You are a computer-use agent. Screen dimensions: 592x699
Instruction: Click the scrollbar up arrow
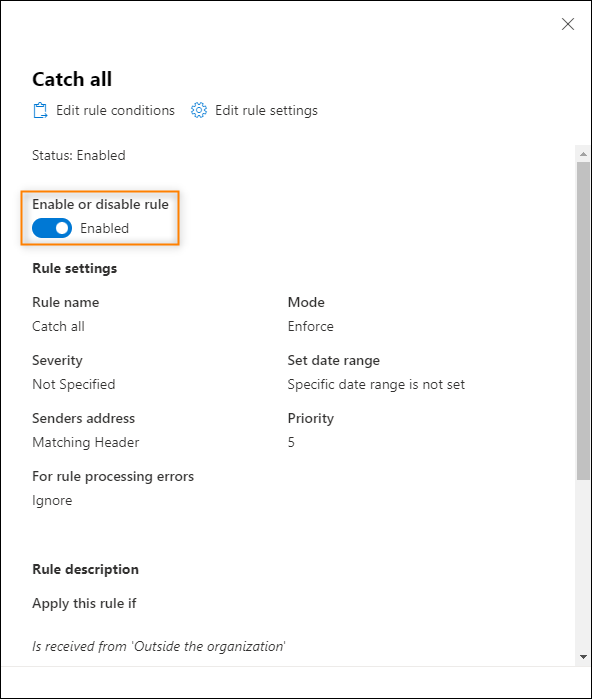pos(583,154)
